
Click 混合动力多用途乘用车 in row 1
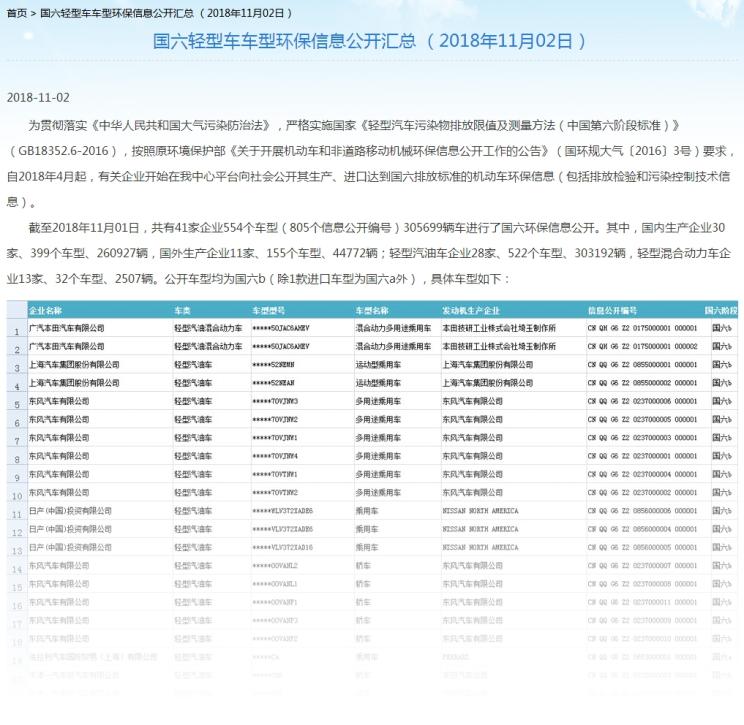(393, 328)
